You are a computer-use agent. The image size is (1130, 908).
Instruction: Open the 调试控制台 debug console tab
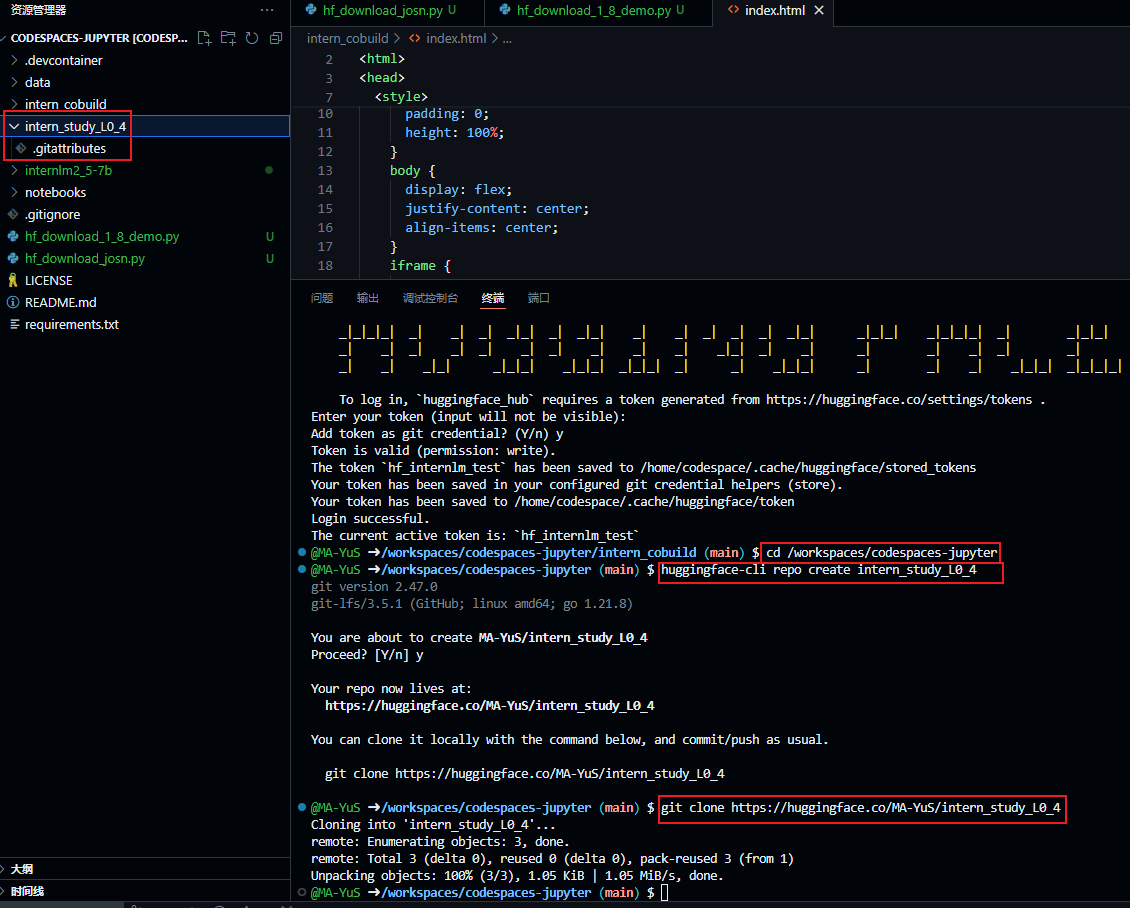click(x=430, y=298)
